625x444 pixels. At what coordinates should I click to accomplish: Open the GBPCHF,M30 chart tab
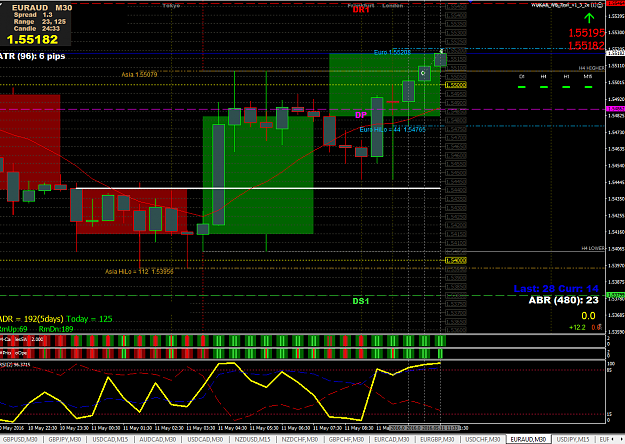pyautogui.click(x=346, y=439)
